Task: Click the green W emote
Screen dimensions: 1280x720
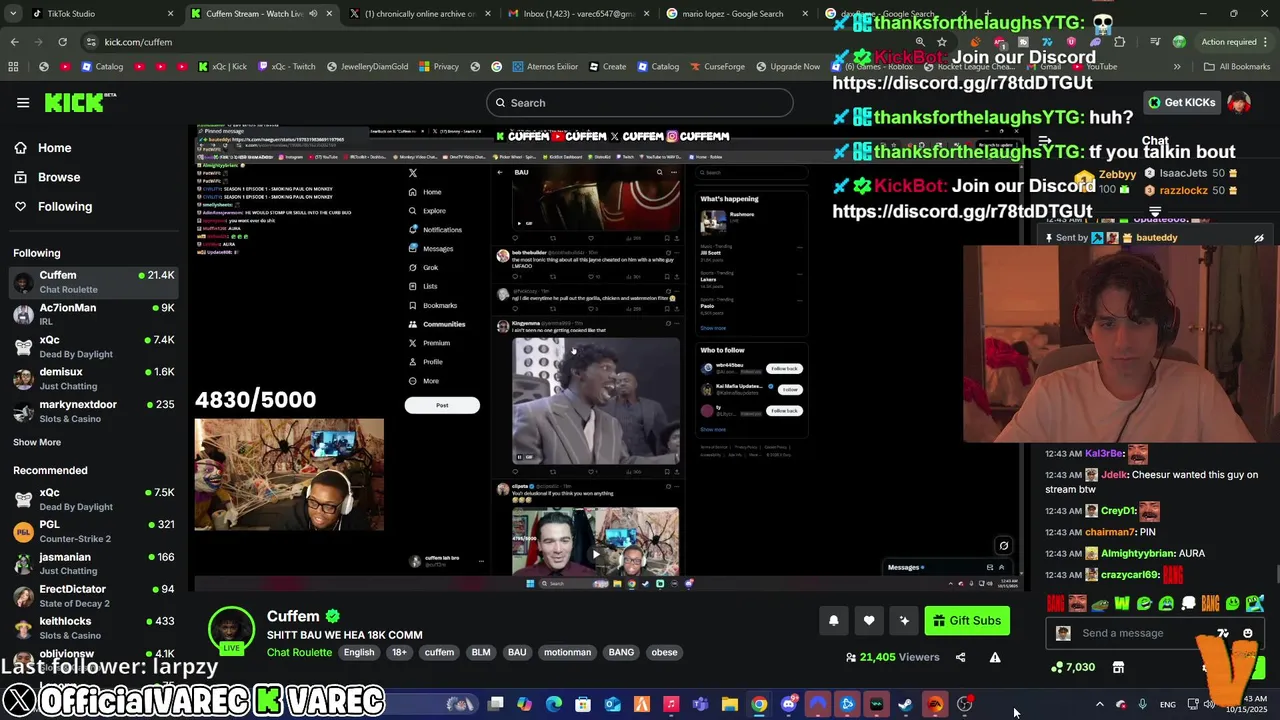Action: click(1122, 603)
